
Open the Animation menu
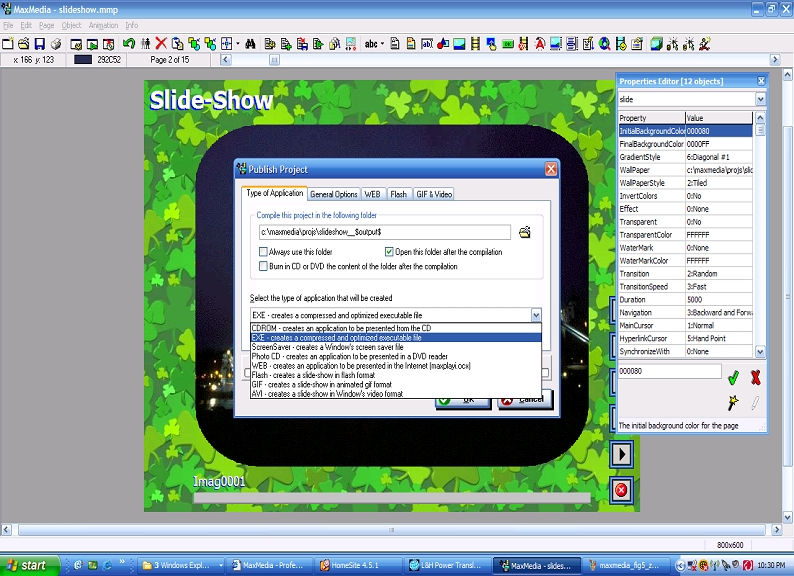103,25
